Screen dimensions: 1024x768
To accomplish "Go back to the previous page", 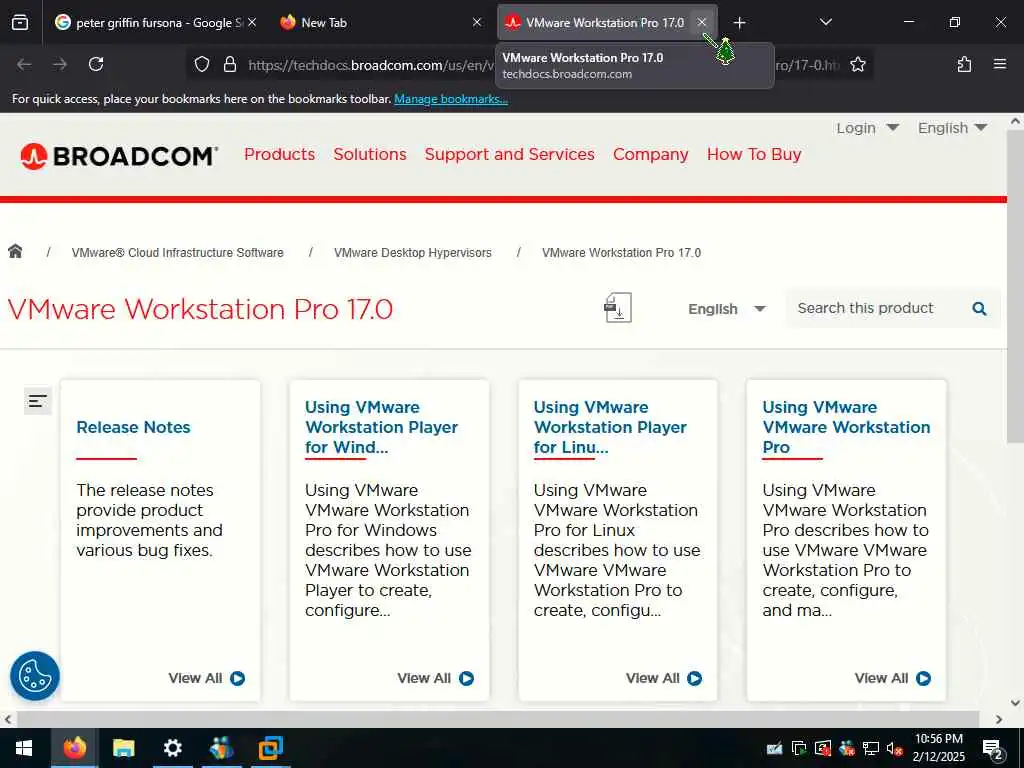I will (24, 64).
